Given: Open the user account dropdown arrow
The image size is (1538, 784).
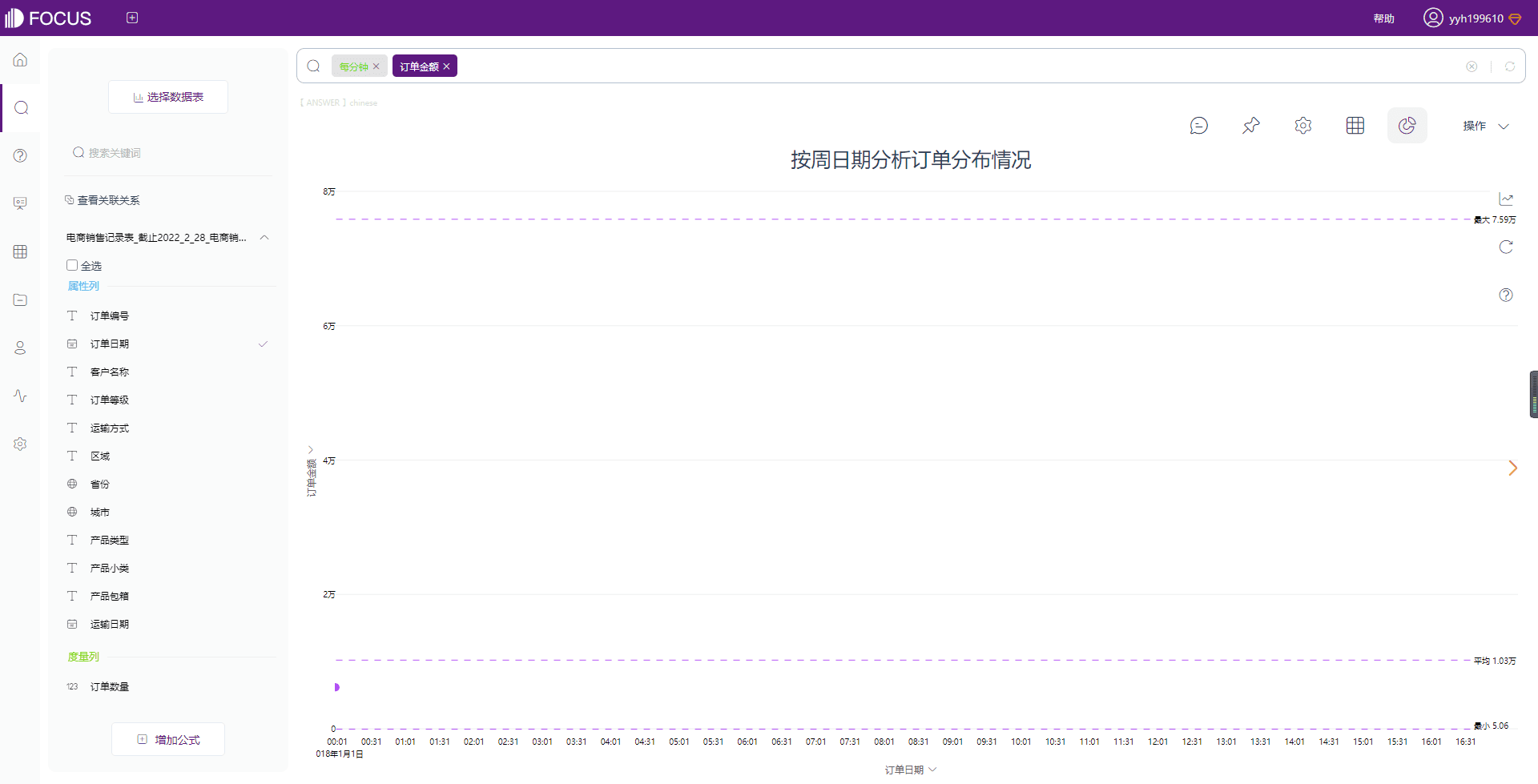Looking at the screenshot, I should [1515, 18].
